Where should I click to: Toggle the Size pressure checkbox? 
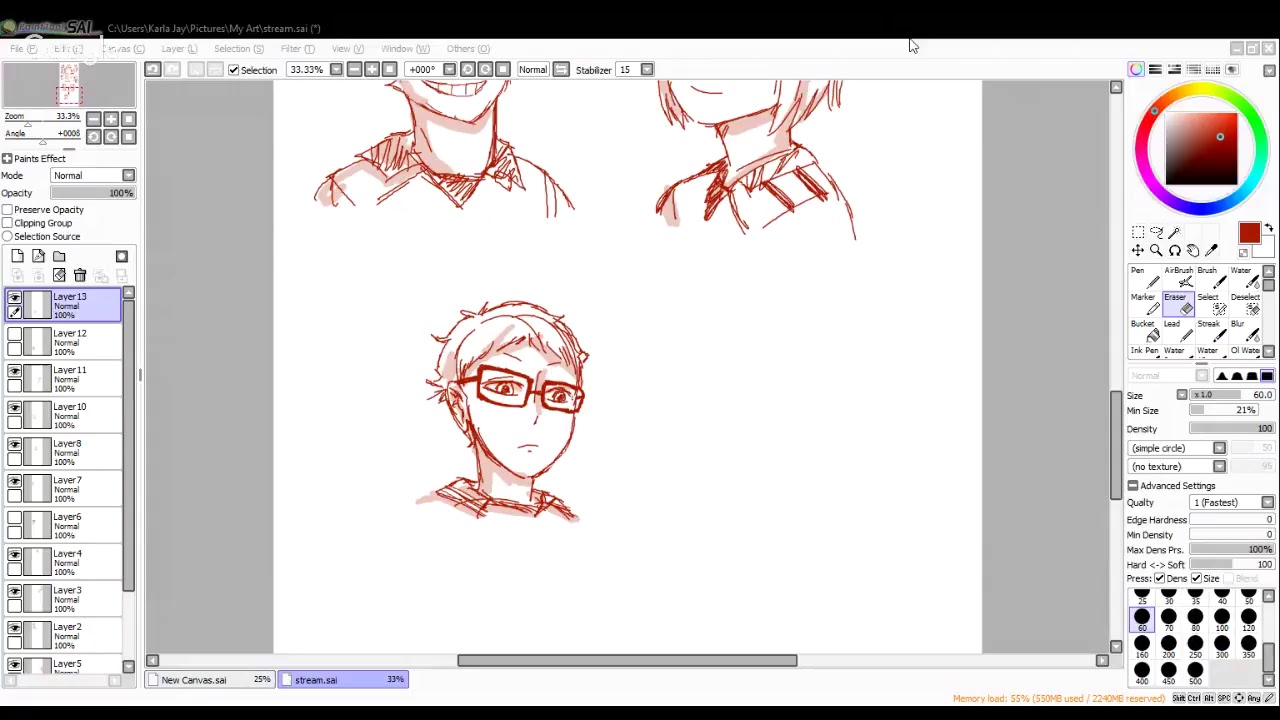1196,579
